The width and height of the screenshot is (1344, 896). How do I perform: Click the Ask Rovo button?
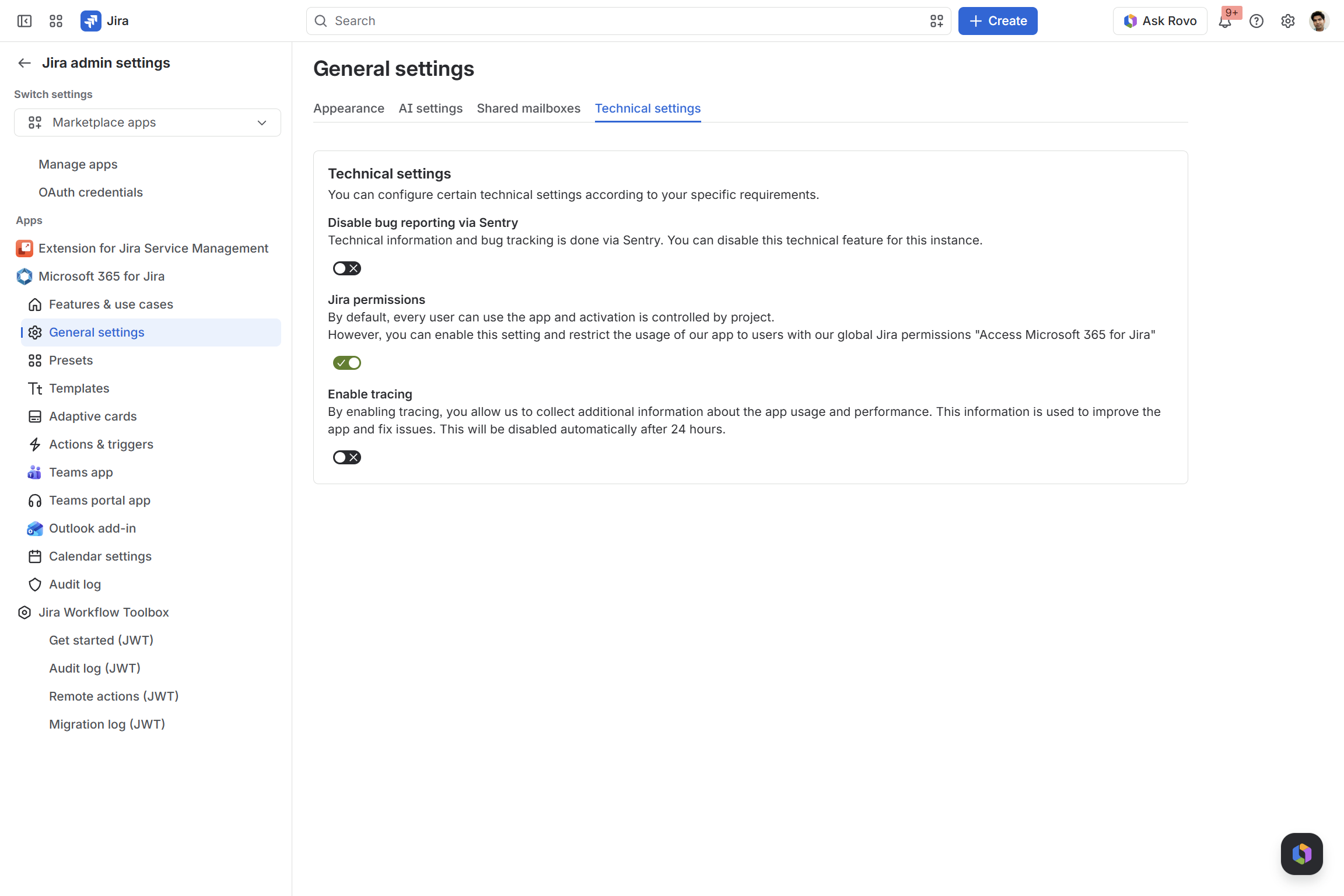coord(1160,21)
